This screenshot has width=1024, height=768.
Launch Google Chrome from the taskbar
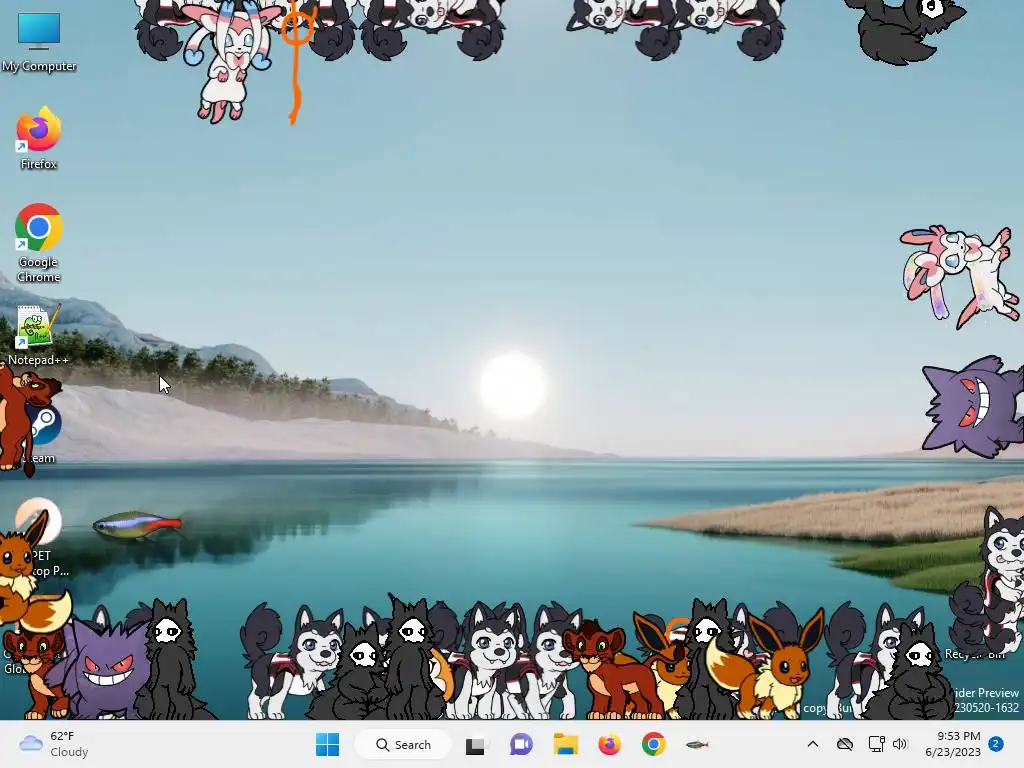tap(653, 744)
